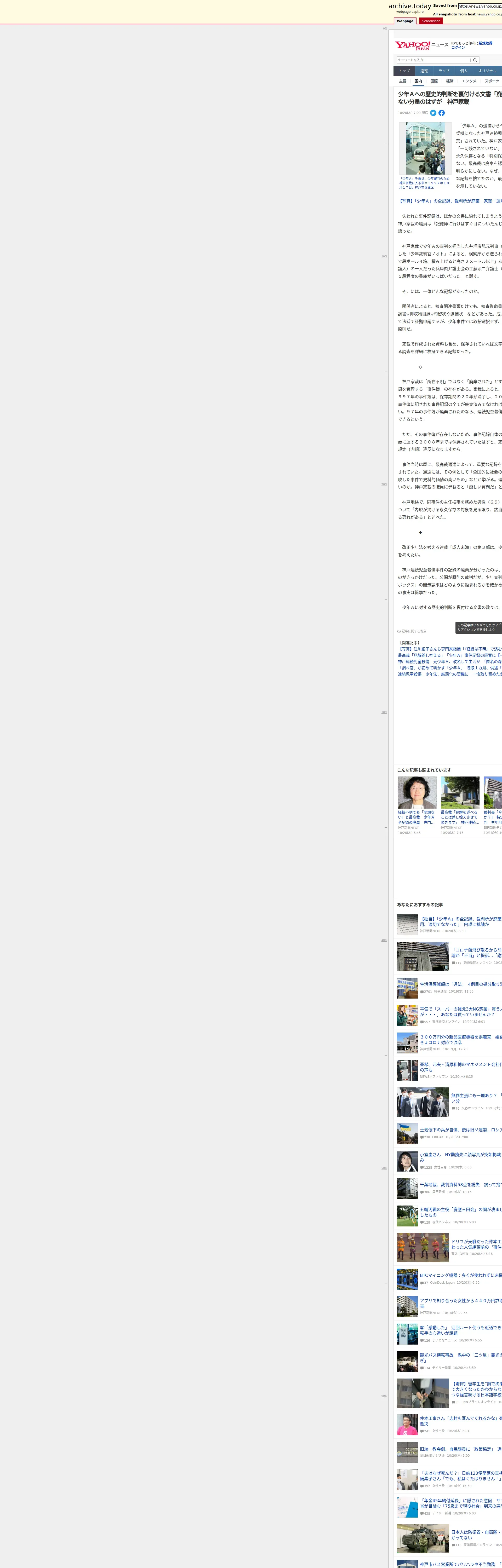Open recommended 「年金45年納付延長」 article

point(461,1503)
